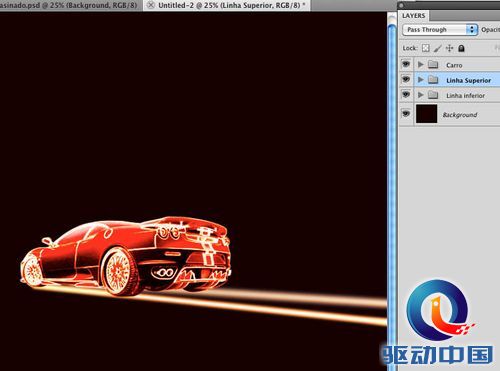
Task: Switch to the Untitled-2 document tab
Action: tap(227, 5)
